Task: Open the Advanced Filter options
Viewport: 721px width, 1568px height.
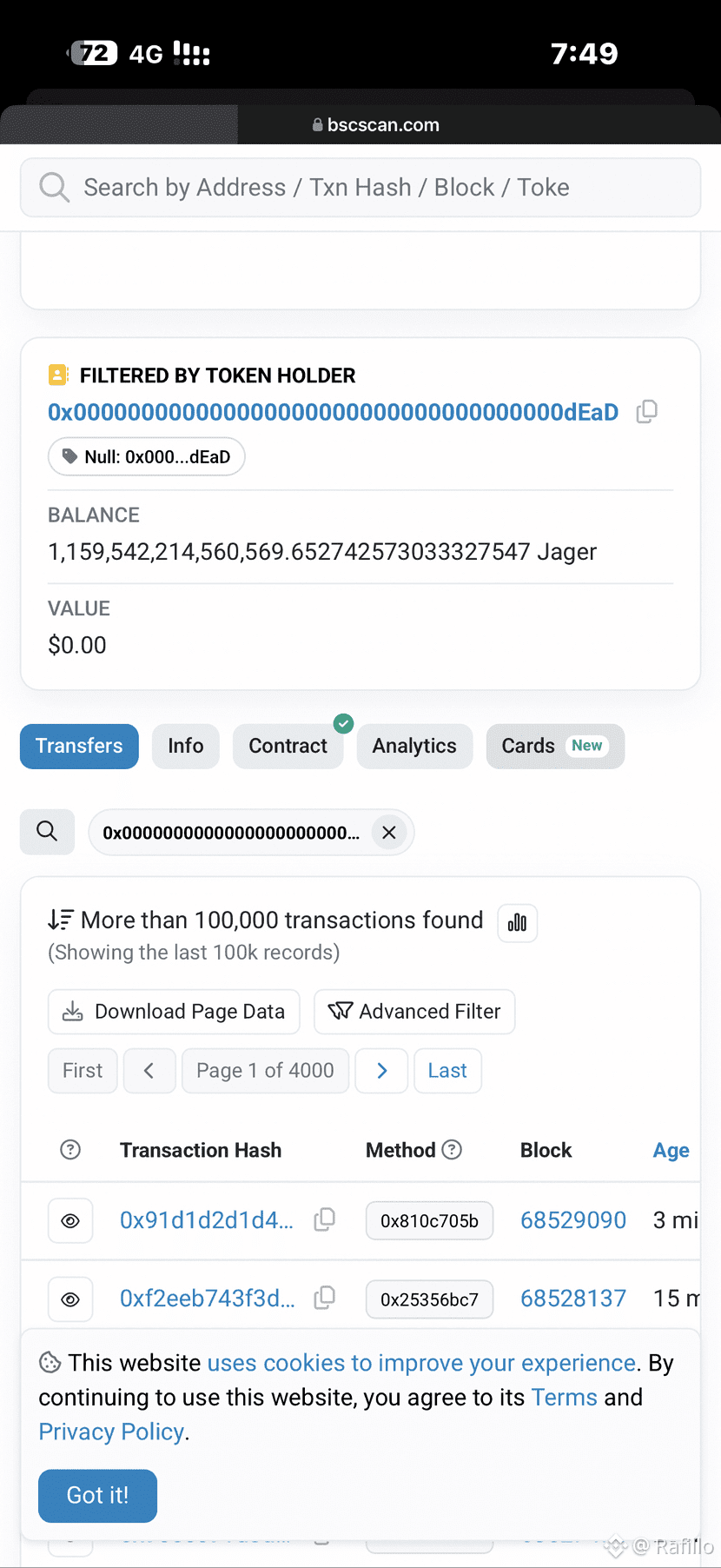Action: pos(414,1012)
